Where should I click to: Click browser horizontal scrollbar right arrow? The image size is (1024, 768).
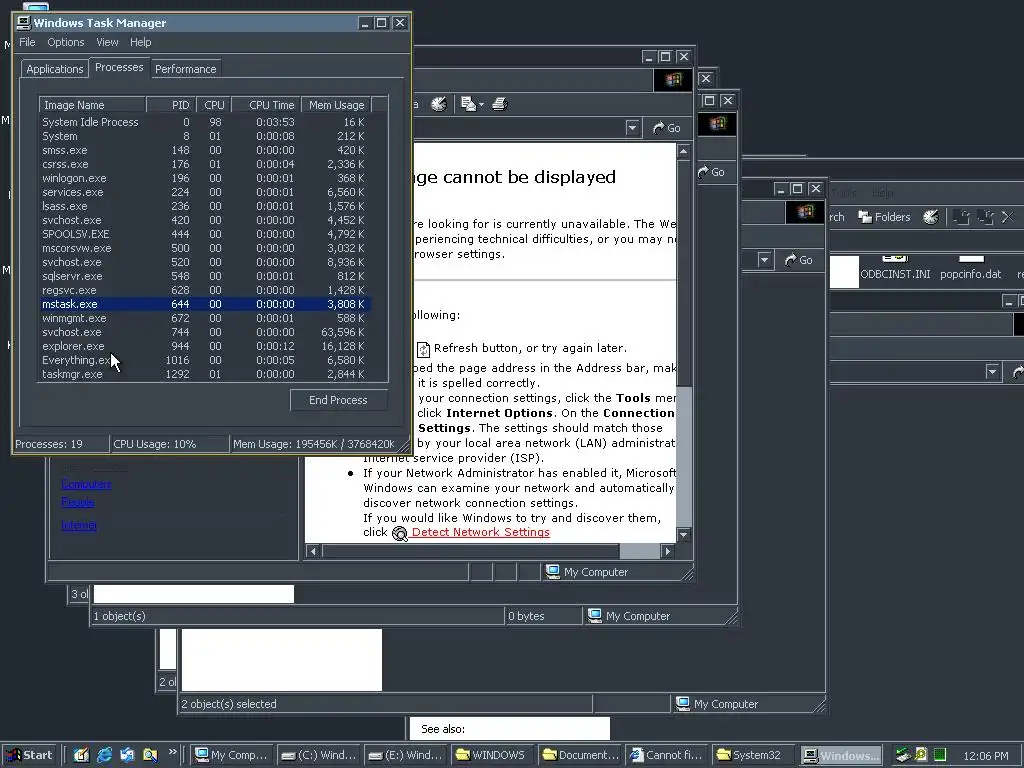[x=667, y=551]
